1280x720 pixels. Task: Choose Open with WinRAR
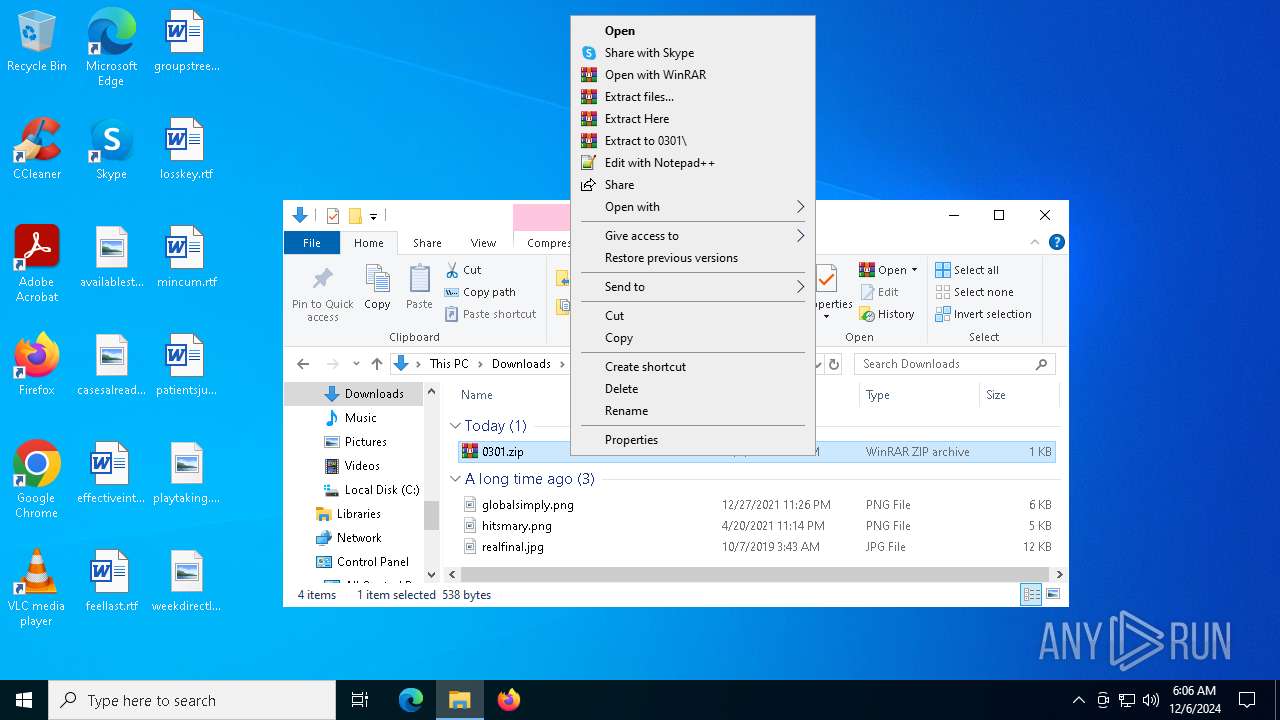point(693,75)
